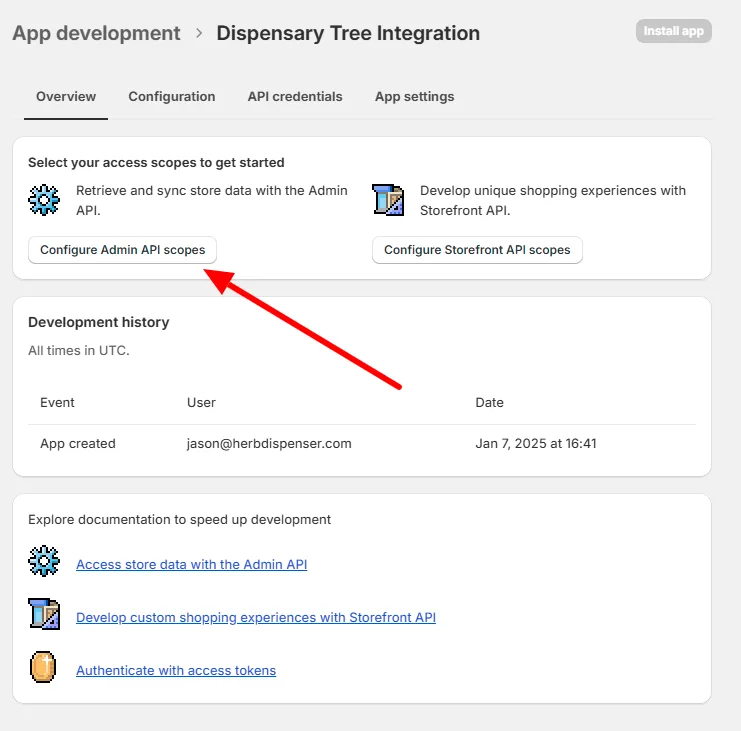Click the Storefront API icon in scopes card
Viewport: 741px width, 731px height.
point(388,200)
